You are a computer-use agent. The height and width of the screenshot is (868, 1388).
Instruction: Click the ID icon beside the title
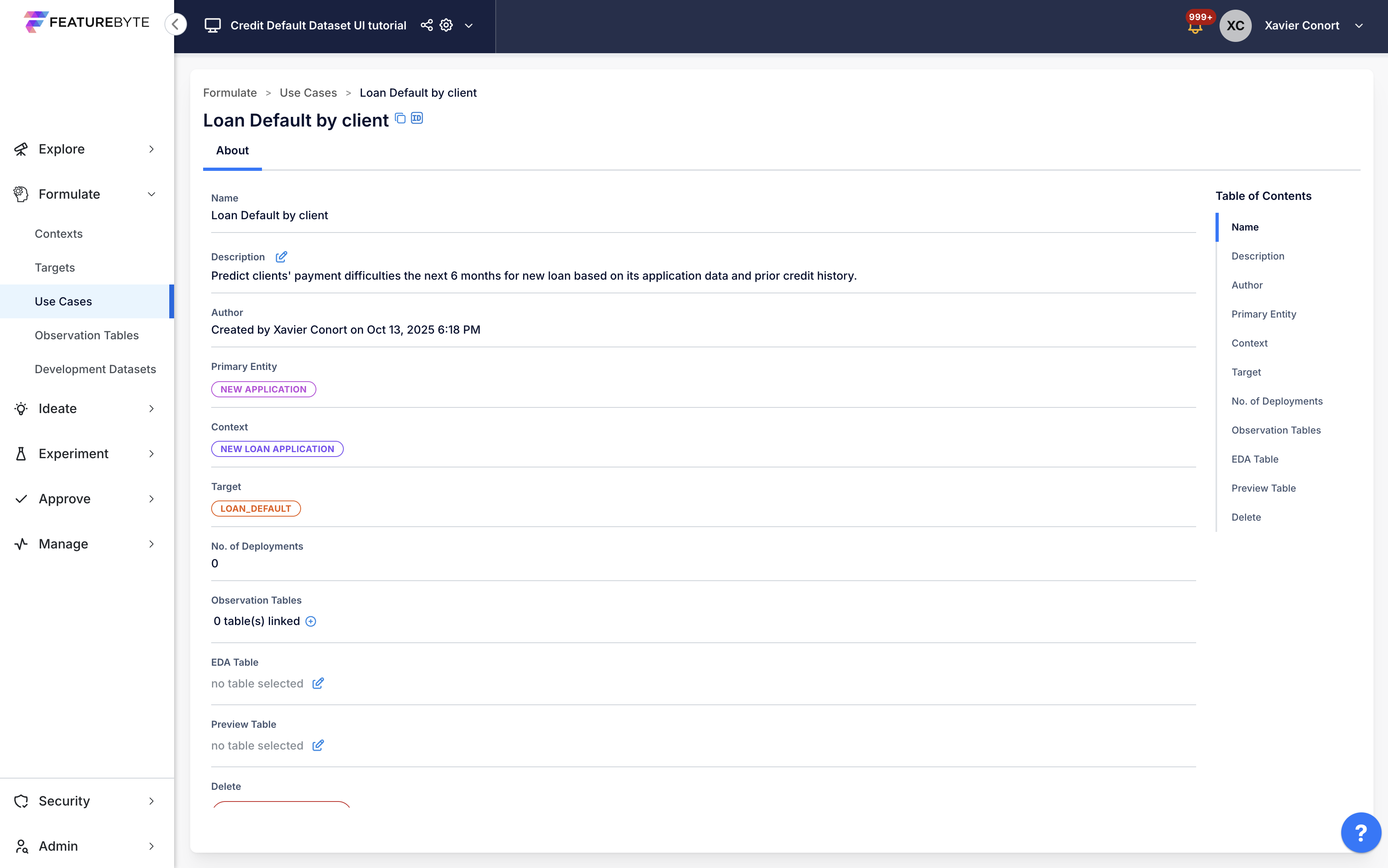click(x=416, y=118)
